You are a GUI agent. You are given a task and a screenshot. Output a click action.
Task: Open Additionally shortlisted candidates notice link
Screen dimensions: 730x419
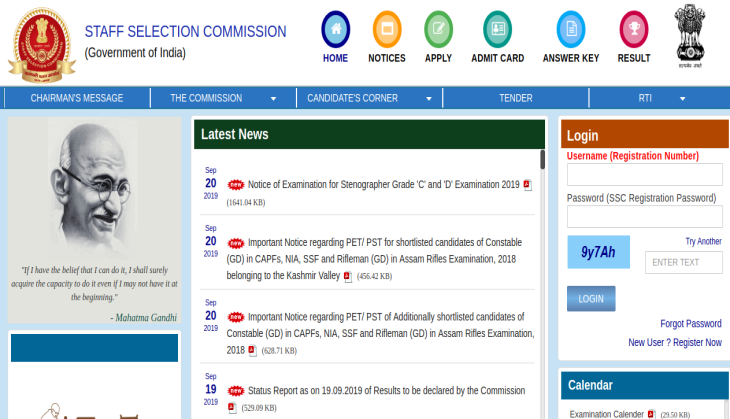(x=379, y=334)
